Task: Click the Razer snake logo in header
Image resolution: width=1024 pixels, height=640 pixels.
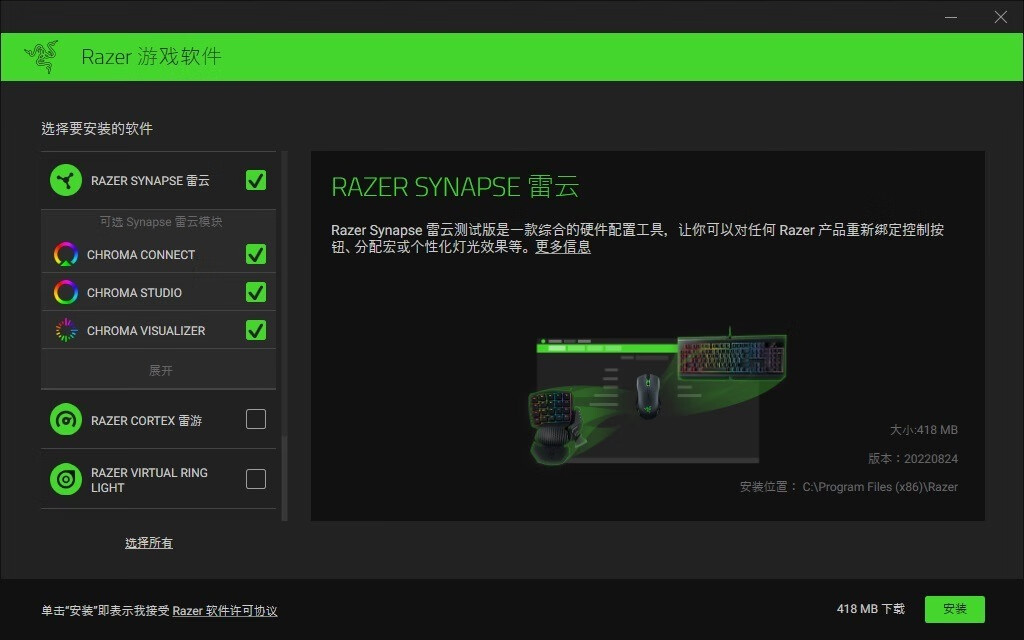Action: click(42, 57)
